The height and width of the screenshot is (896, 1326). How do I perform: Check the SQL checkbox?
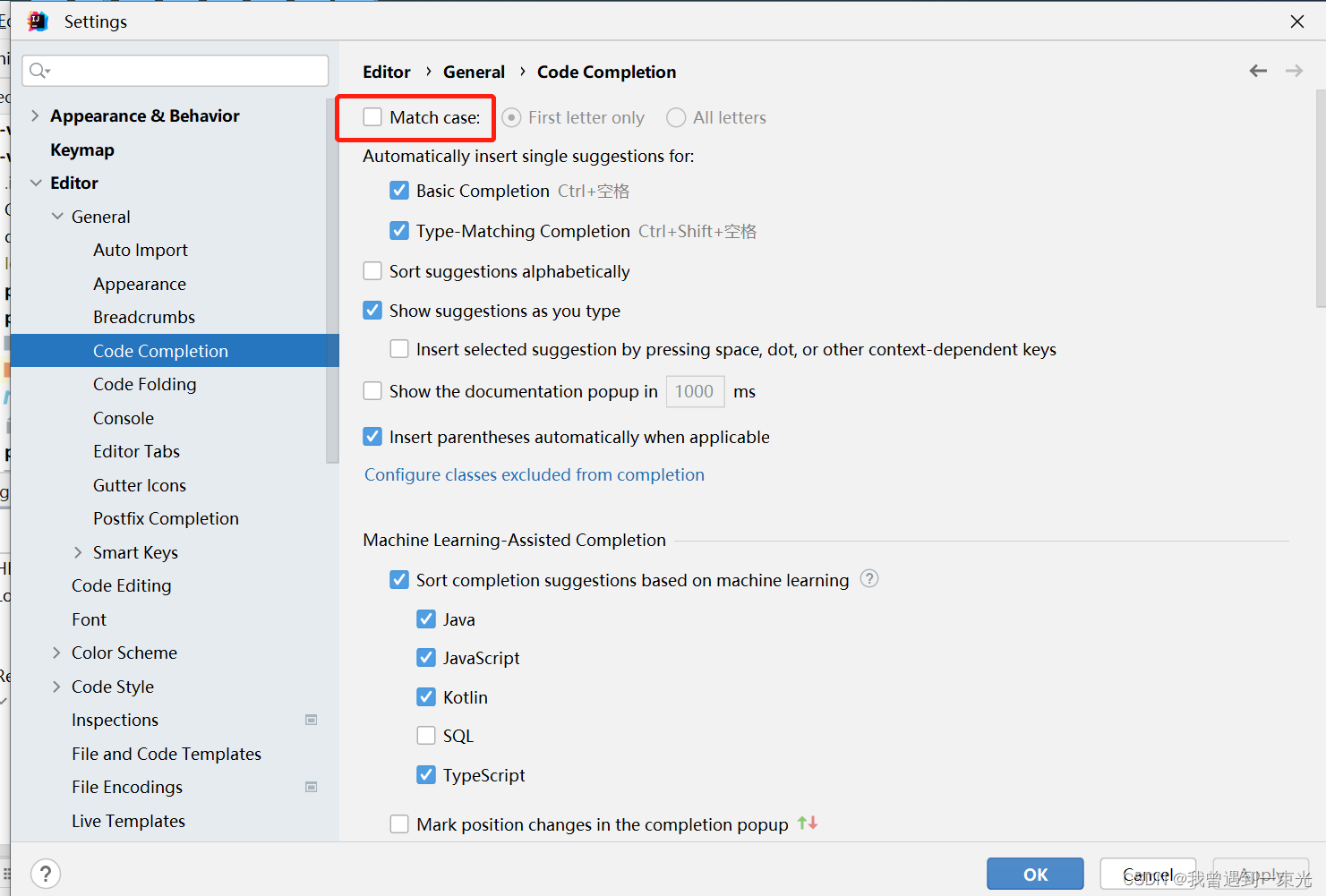tap(426, 736)
